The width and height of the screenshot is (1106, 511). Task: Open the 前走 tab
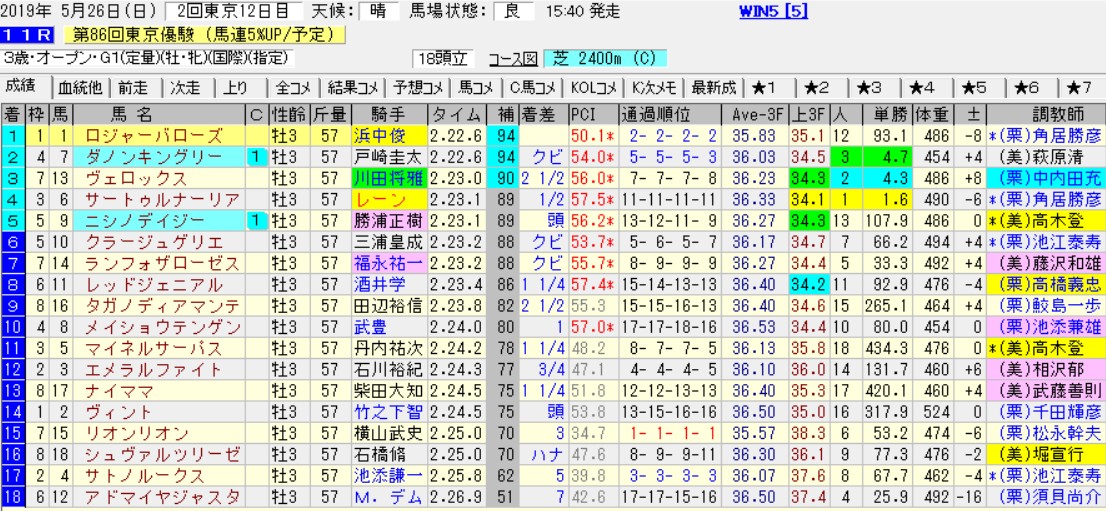pyautogui.click(x=135, y=86)
